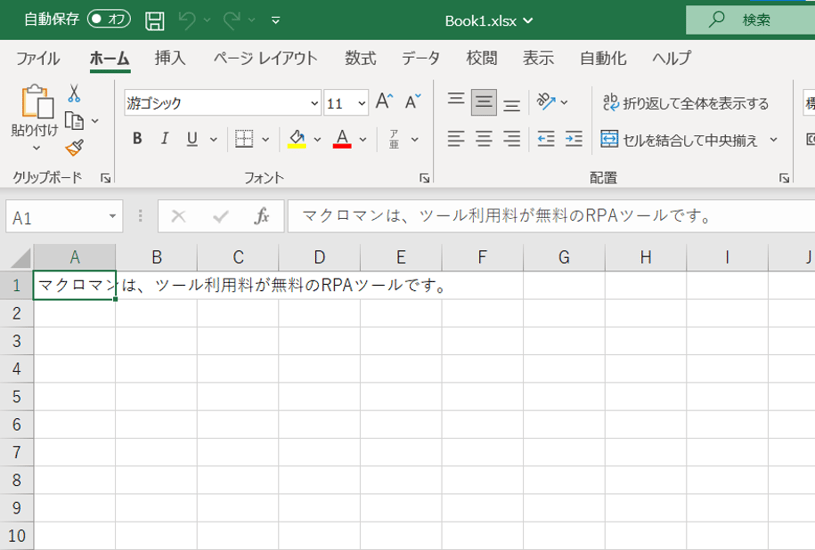
Task: Open the Underline style dropdown arrow
Action: pos(214,139)
